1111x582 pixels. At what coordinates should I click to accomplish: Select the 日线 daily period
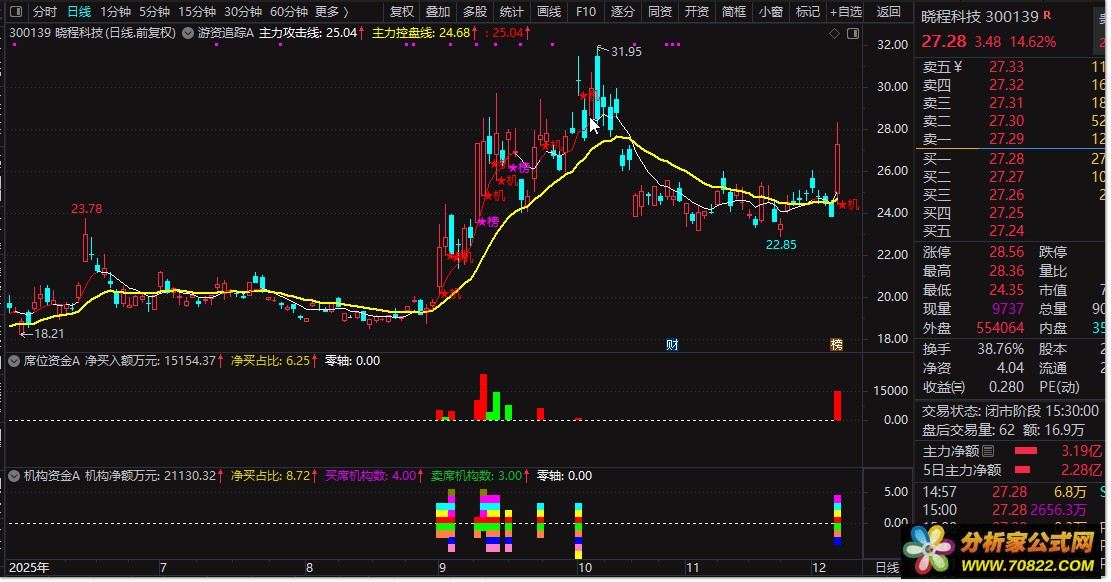(x=79, y=11)
